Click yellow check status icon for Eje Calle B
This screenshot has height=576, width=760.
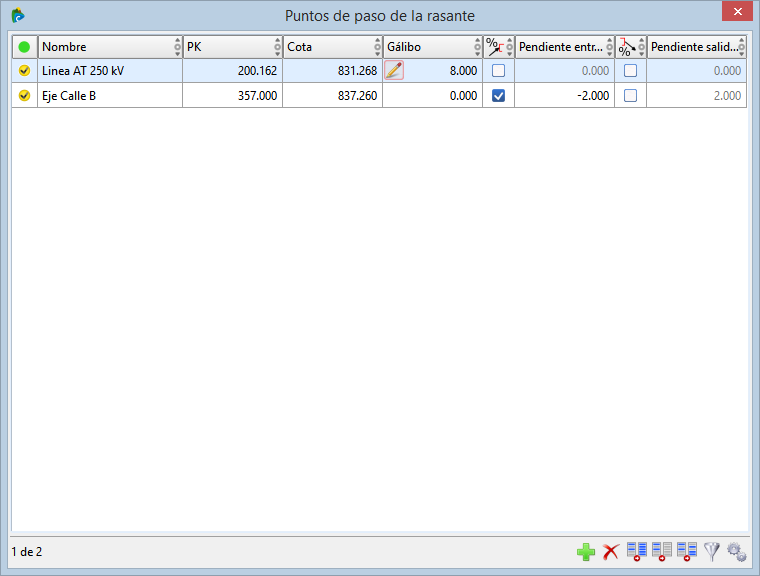[24, 96]
